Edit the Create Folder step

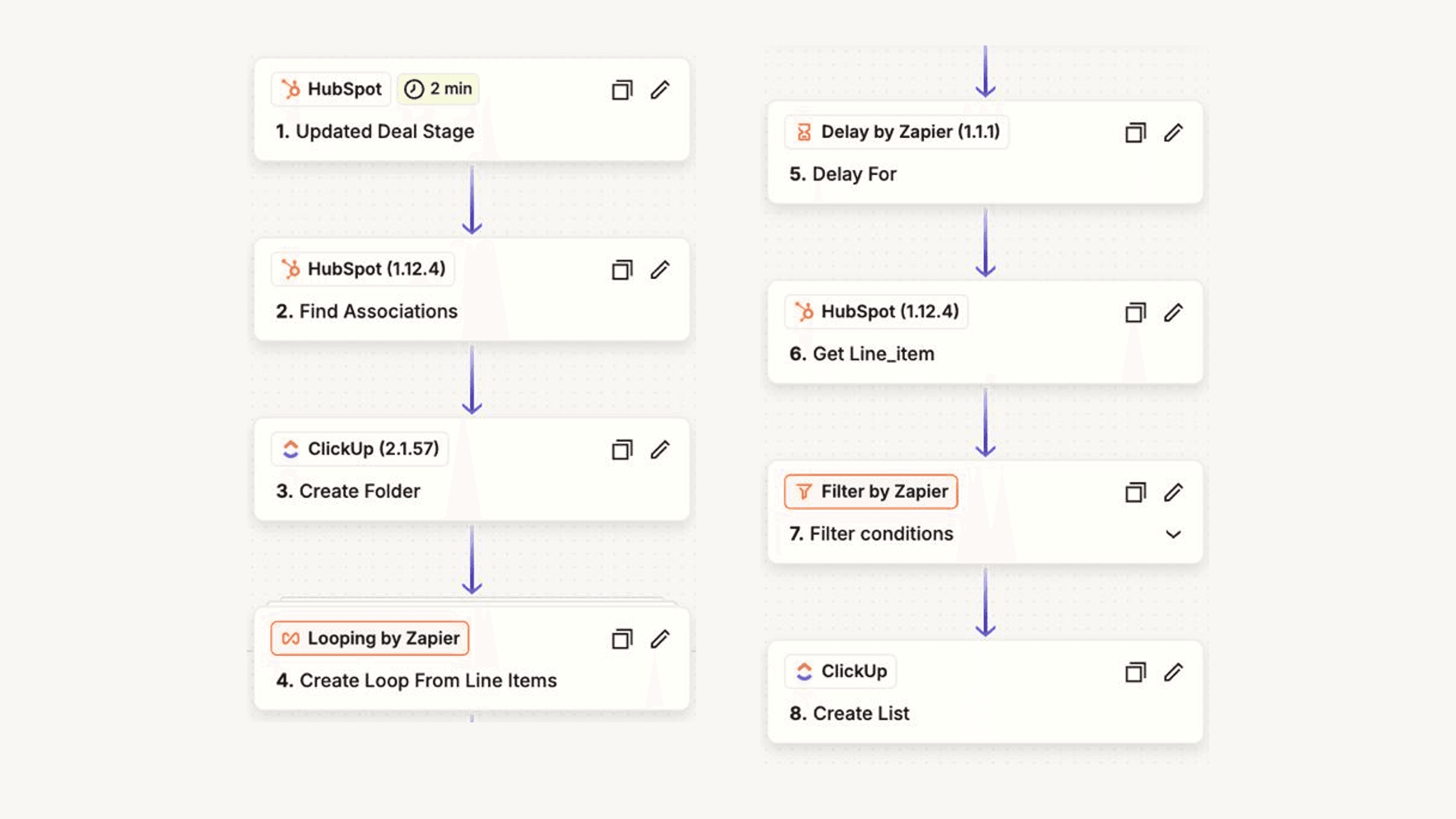(x=660, y=449)
